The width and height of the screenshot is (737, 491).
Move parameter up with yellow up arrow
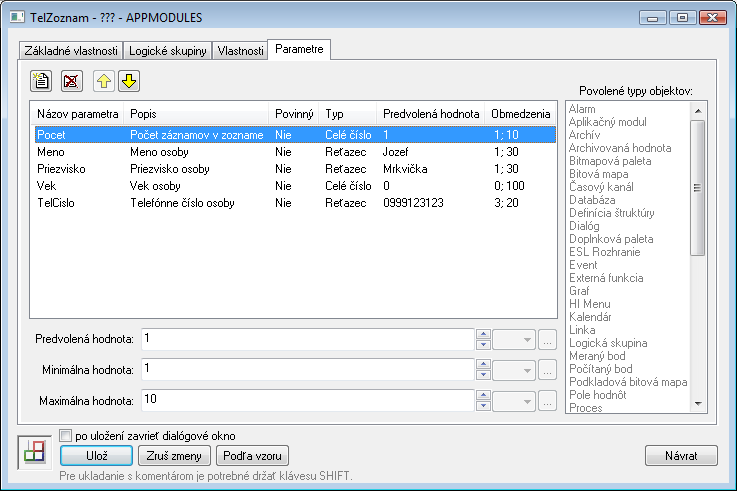pos(104,80)
